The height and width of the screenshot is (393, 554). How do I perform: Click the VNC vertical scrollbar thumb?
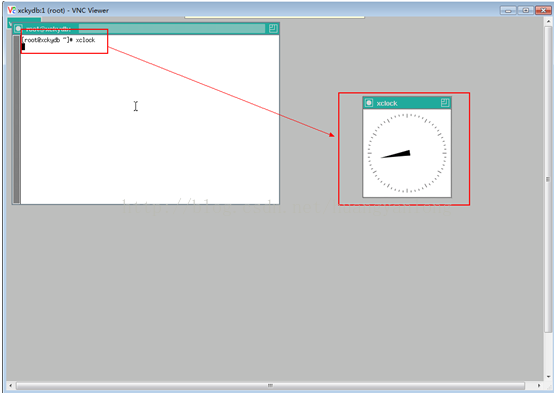(x=548, y=180)
